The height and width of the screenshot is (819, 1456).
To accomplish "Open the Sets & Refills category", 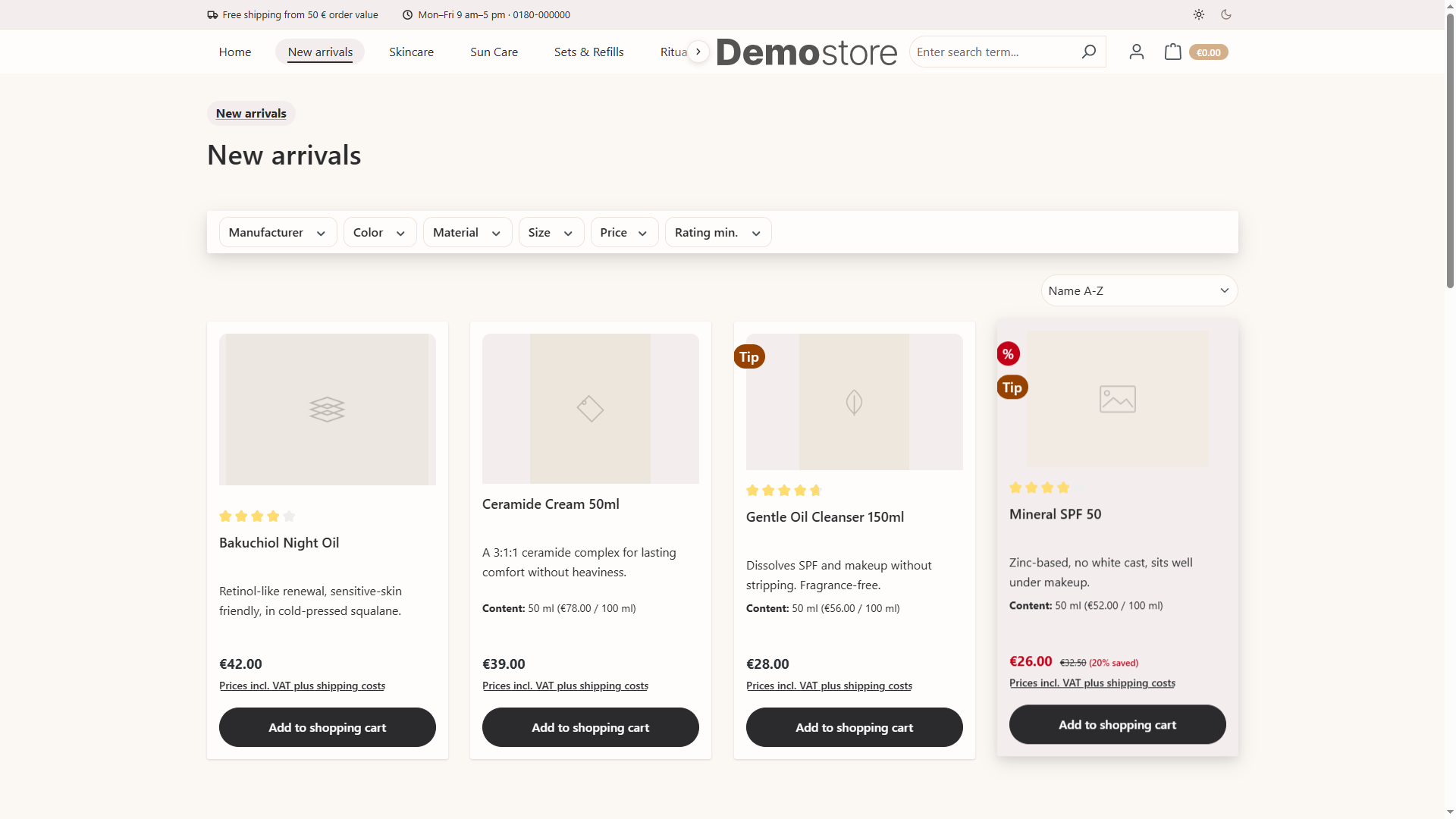I will pyautogui.click(x=589, y=52).
